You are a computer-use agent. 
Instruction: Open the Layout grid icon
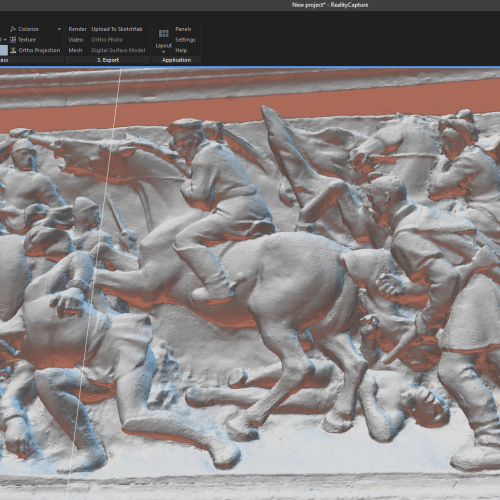[164, 33]
